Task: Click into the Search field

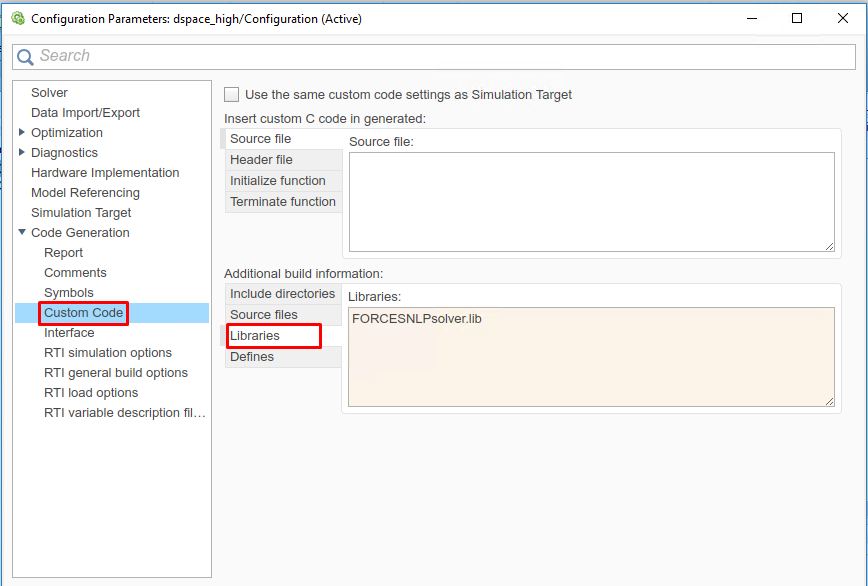Action: pyautogui.click(x=440, y=57)
